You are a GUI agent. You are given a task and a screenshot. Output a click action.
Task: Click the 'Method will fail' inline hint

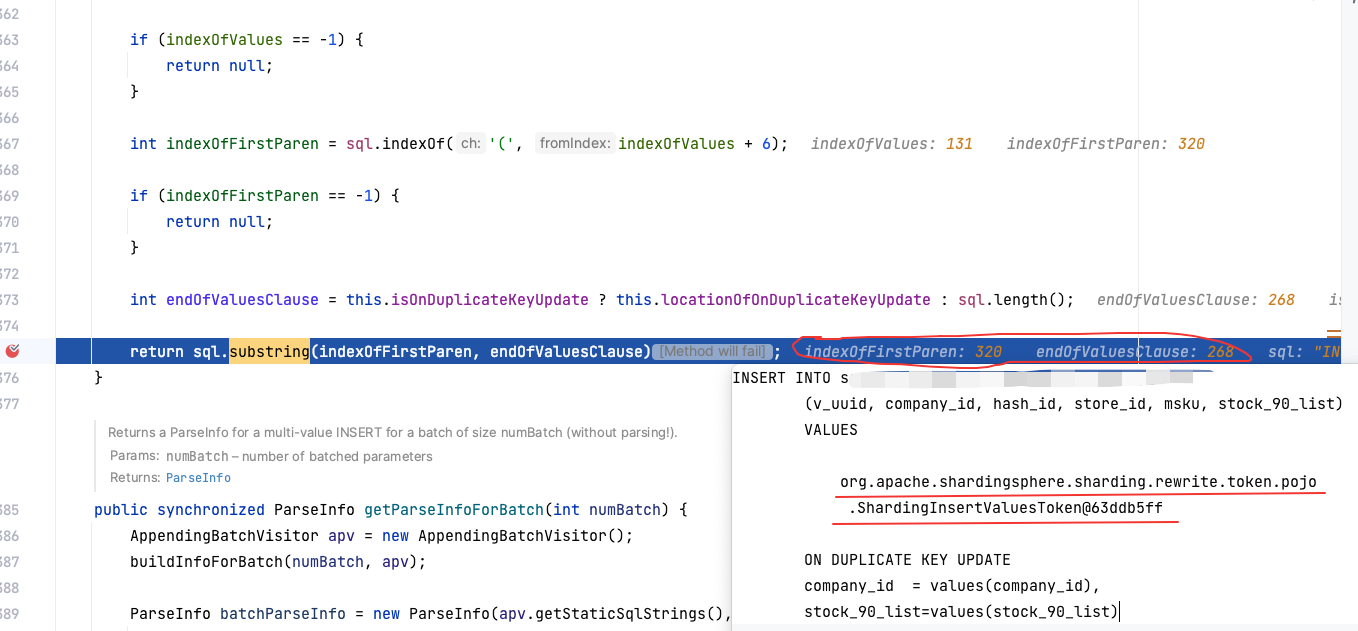(713, 352)
